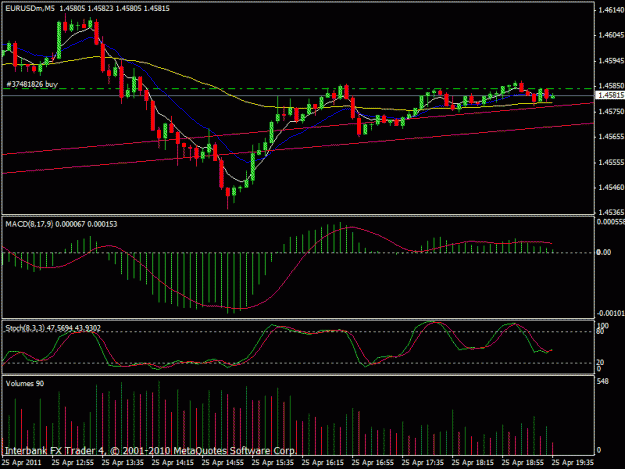The height and width of the screenshot is (469, 625).
Task: Click time axis label 25 Apr 14:15
Action: coord(173,462)
